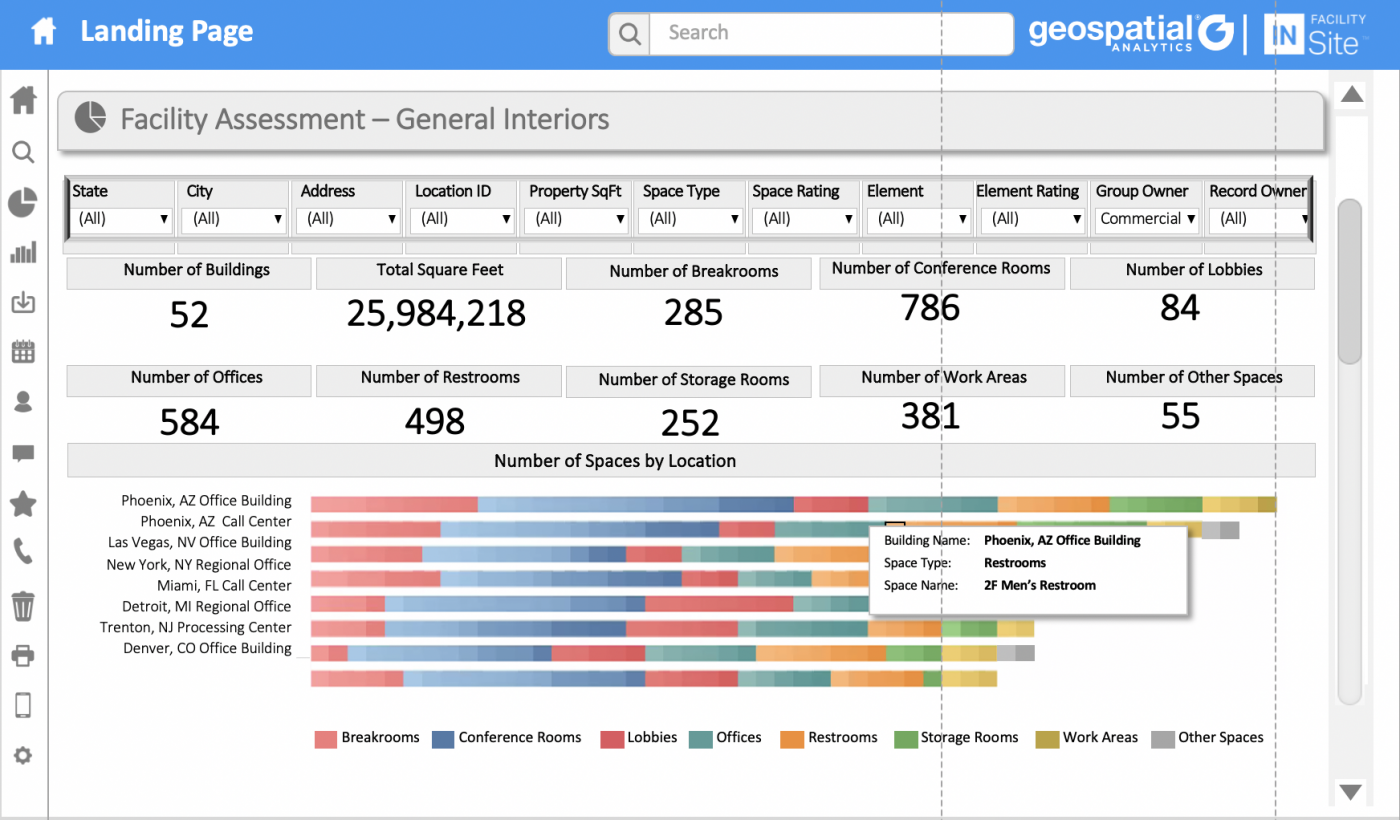Click the Number of Spaces by Location header
This screenshot has width=1400, height=820.
(691, 461)
